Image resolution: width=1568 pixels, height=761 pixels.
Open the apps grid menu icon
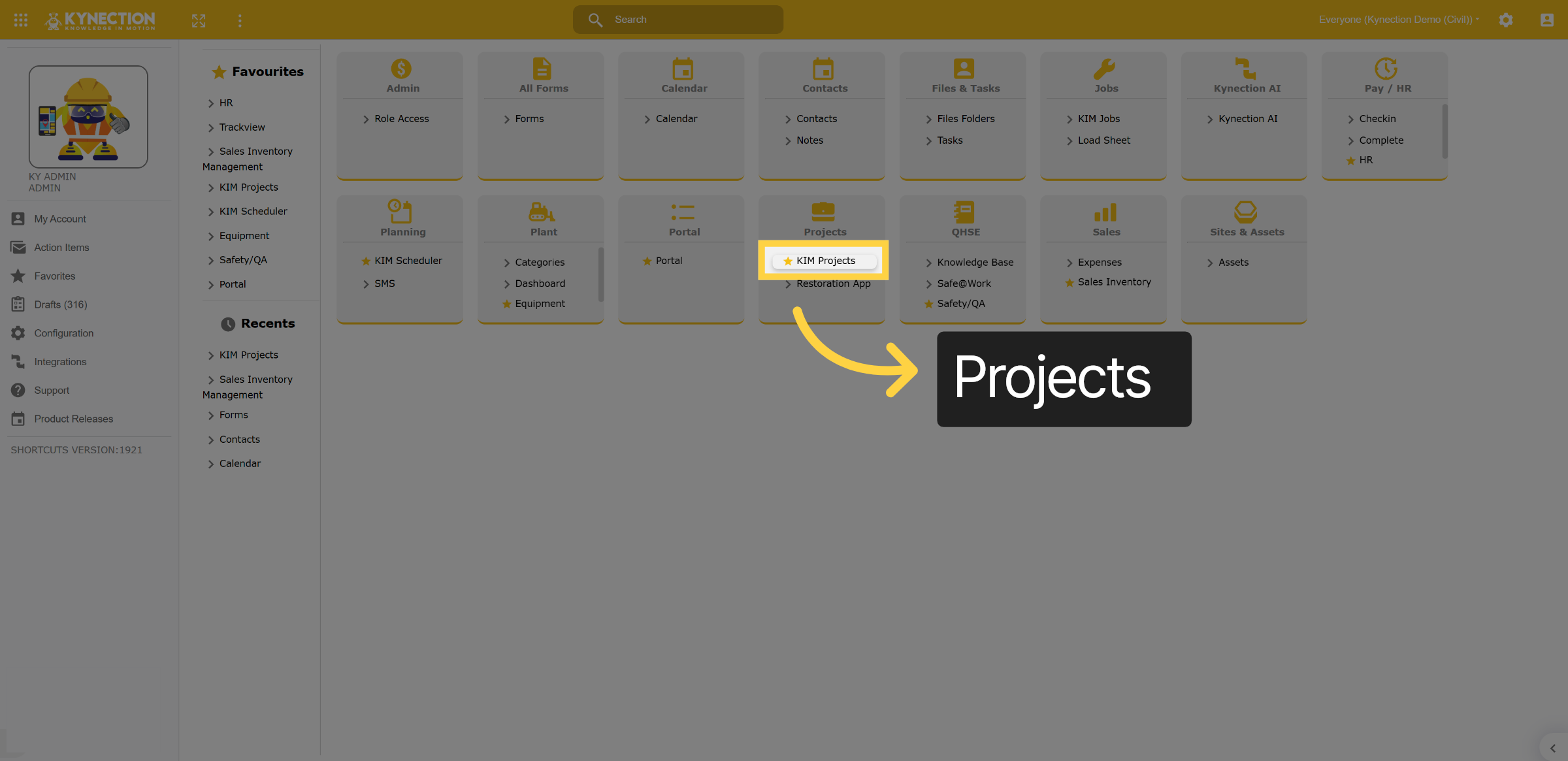pos(21,20)
